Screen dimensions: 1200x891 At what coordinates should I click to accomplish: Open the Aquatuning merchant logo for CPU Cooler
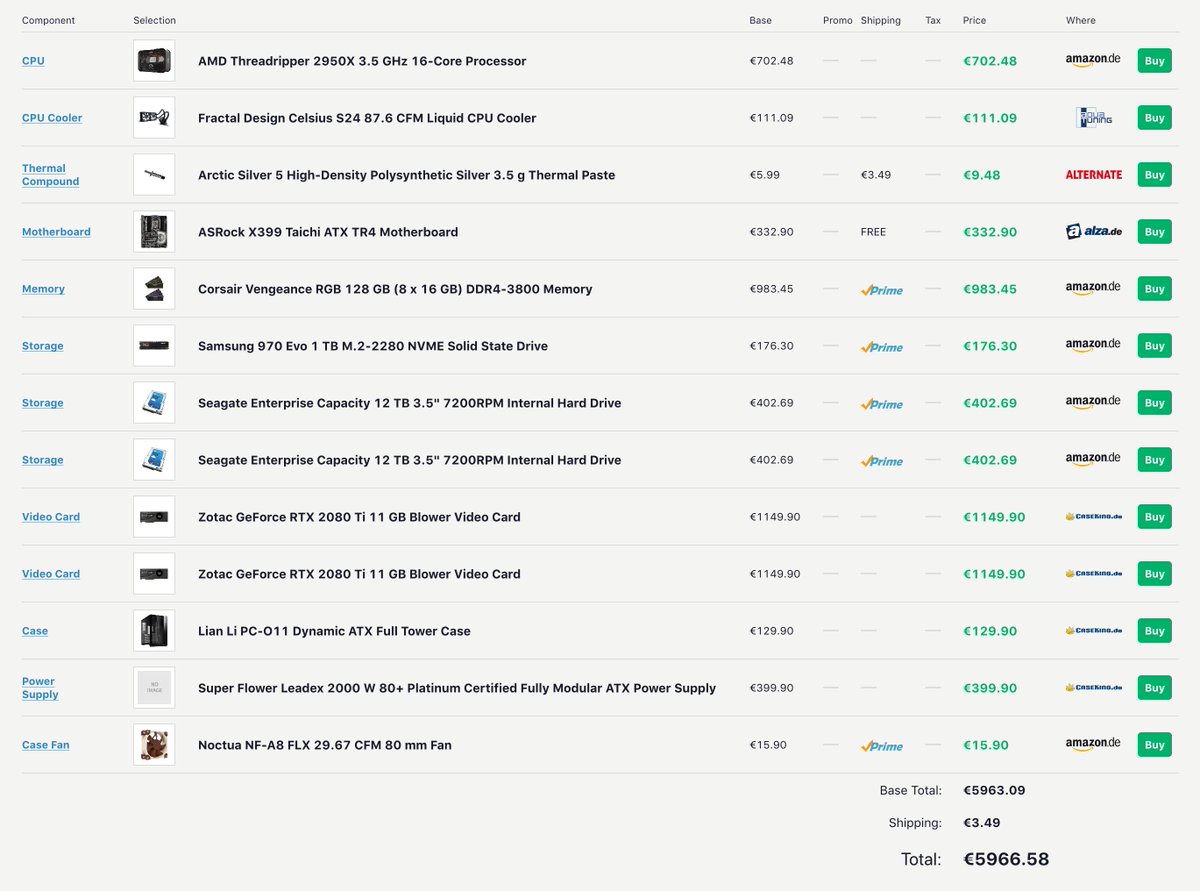click(x=1094, y=117)
